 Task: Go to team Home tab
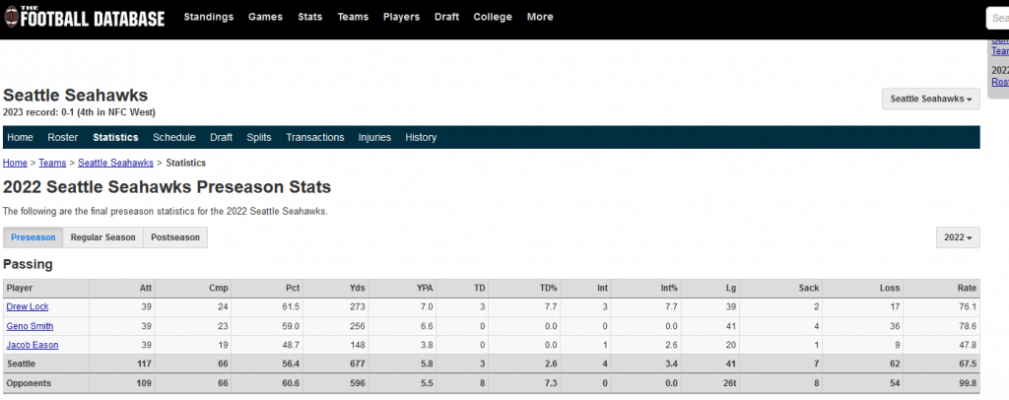tap(20, 137)
